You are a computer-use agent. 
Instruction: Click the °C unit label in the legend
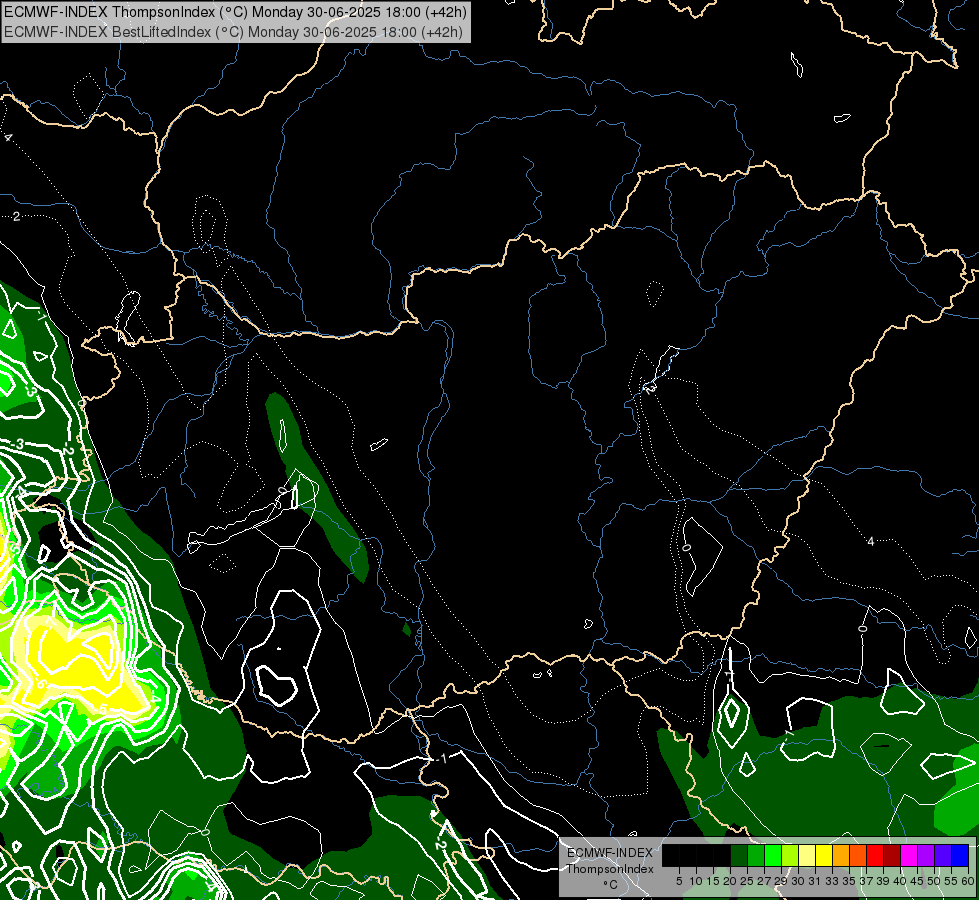click(610, 885)
